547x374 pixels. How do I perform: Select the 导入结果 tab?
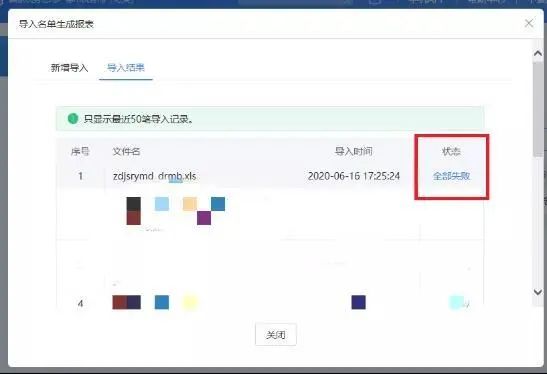(x=126, y=68)
